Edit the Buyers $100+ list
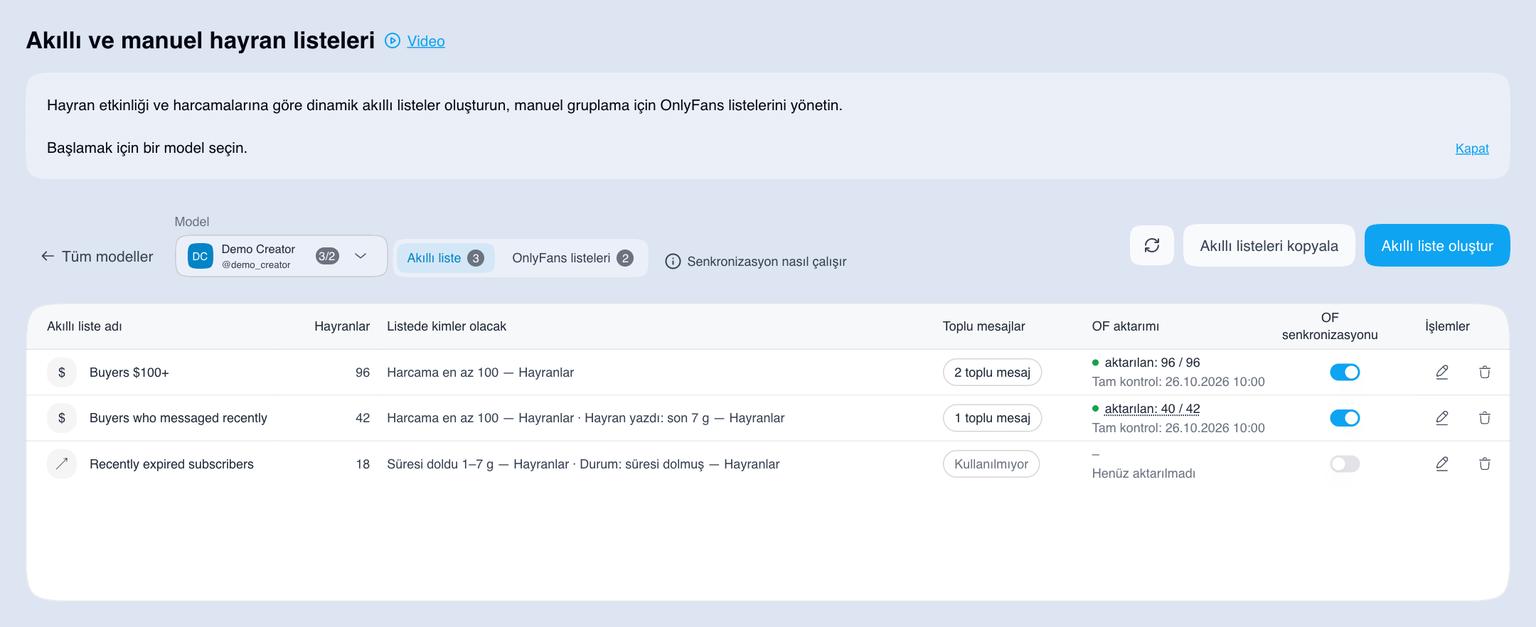 (1442, 372)
